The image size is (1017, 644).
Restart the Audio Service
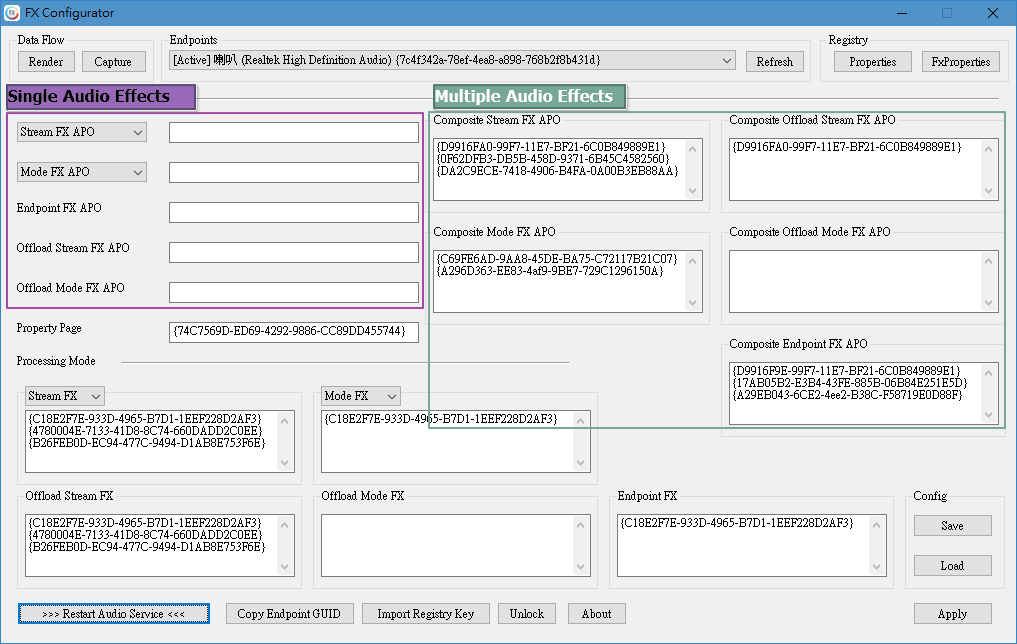point(113,613)
